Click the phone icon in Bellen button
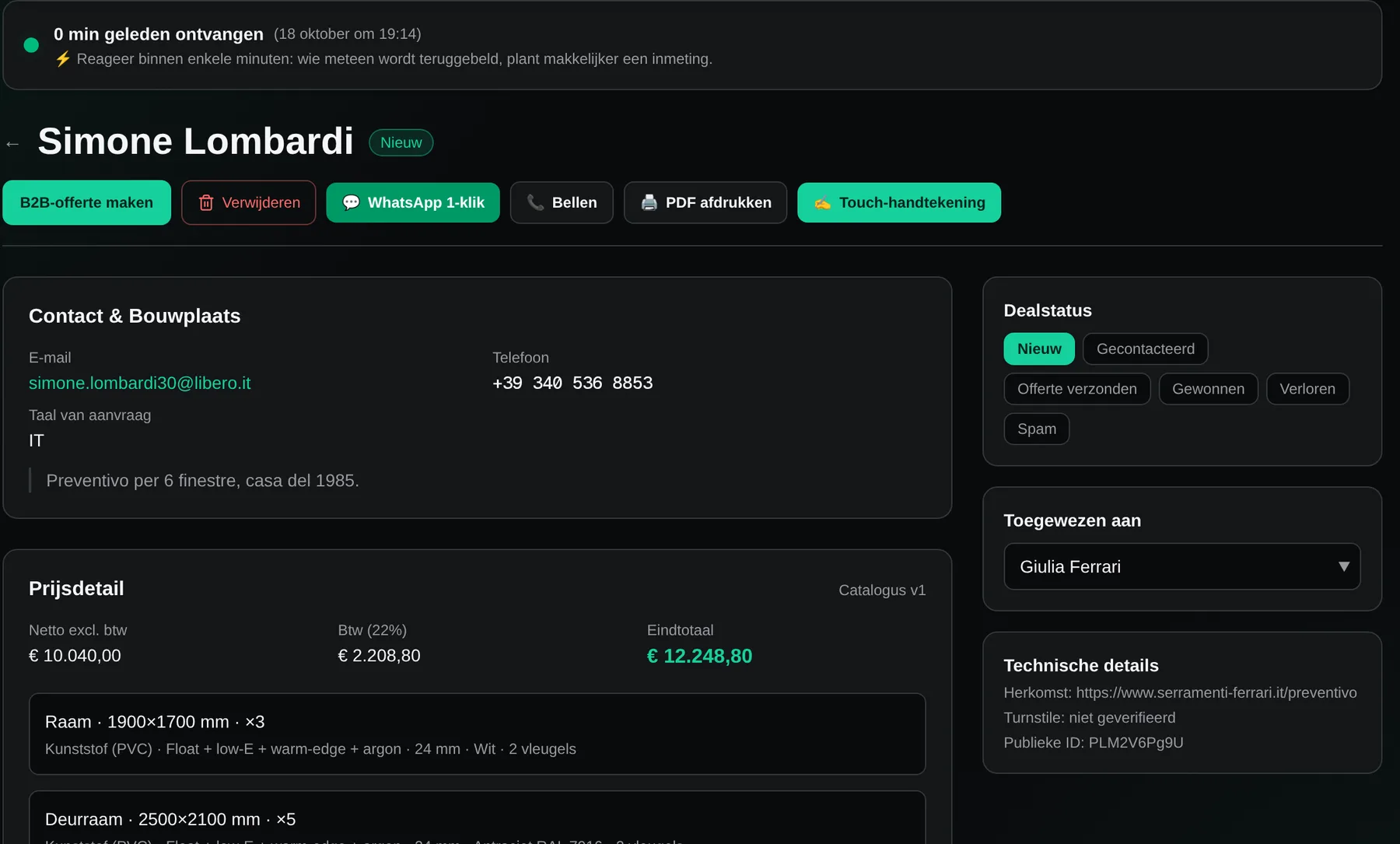The width and height of the screenshot is (1400, 844). tap(535, 203)
